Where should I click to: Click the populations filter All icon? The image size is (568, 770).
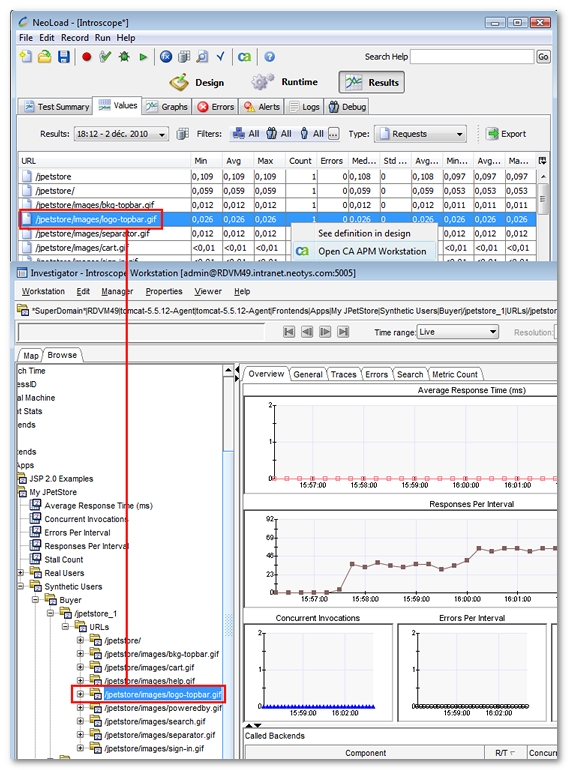pyautogui.click(x=246, y=134)
